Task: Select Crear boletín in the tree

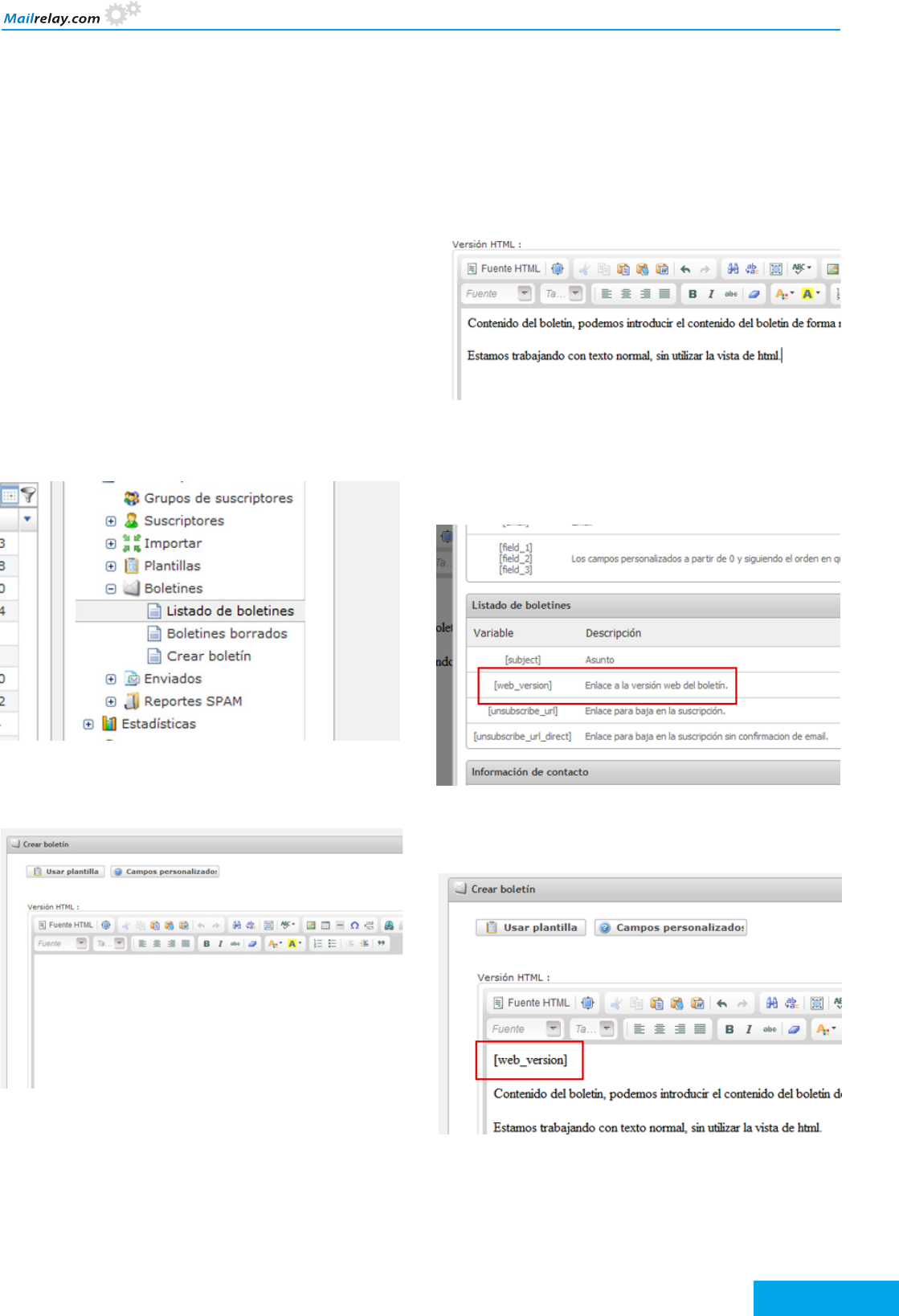Action: pyautogui.click(x=209, y=656)
